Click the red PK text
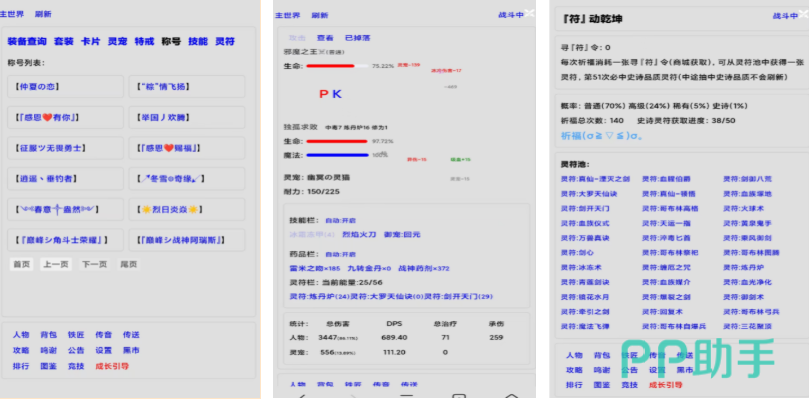 tap(329, 94)
